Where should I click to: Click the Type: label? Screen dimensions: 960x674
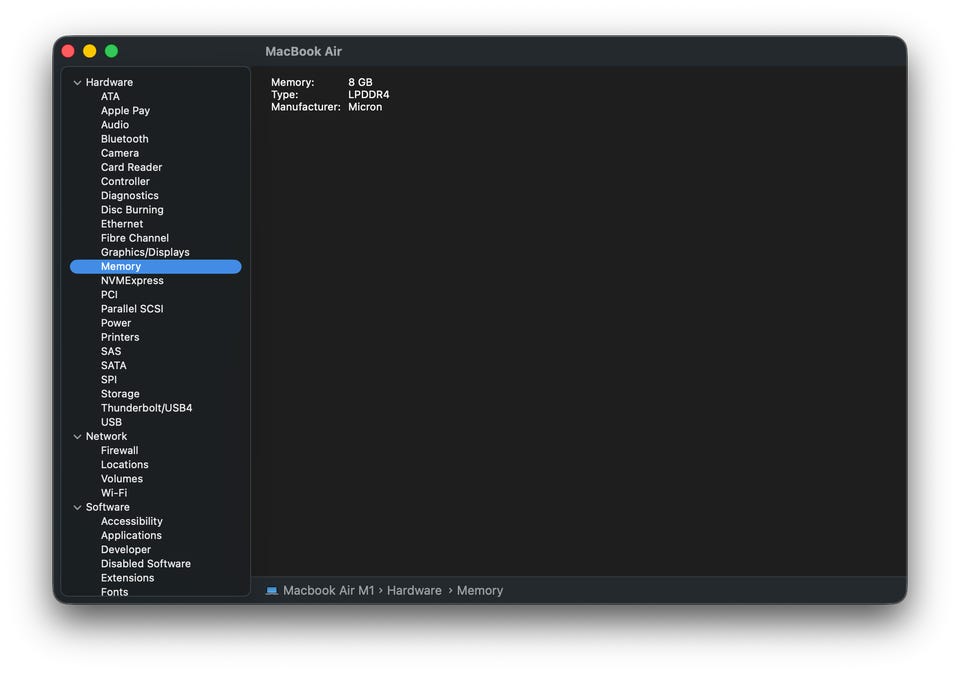[284, 94]
